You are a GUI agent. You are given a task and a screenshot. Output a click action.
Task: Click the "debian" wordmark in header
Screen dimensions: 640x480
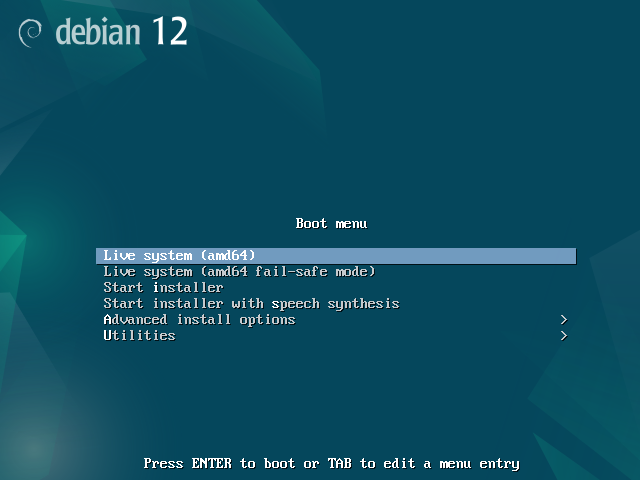[x=98, y=32]
